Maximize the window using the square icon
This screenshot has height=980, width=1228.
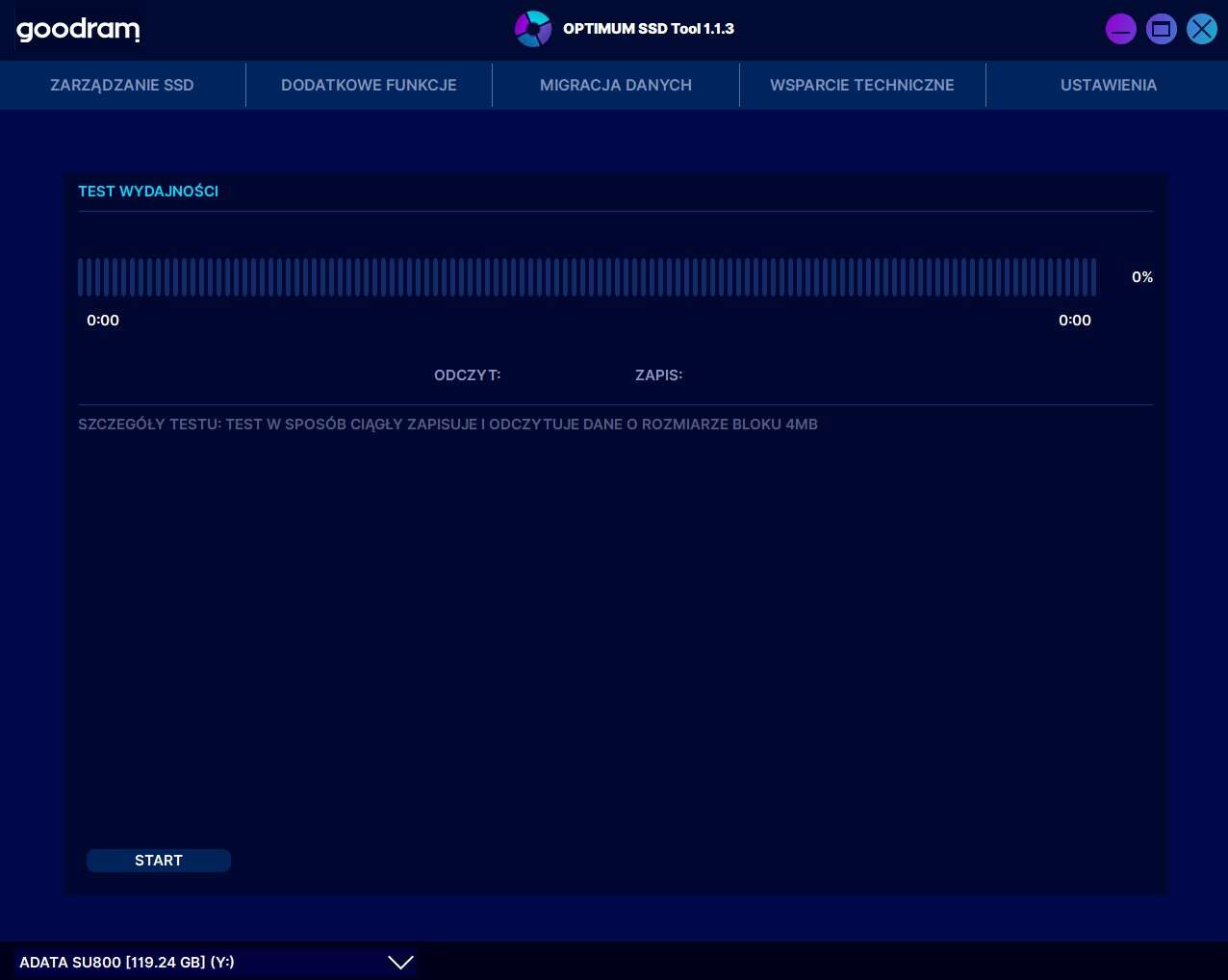pyautogui.click(x=1161, y=29)
